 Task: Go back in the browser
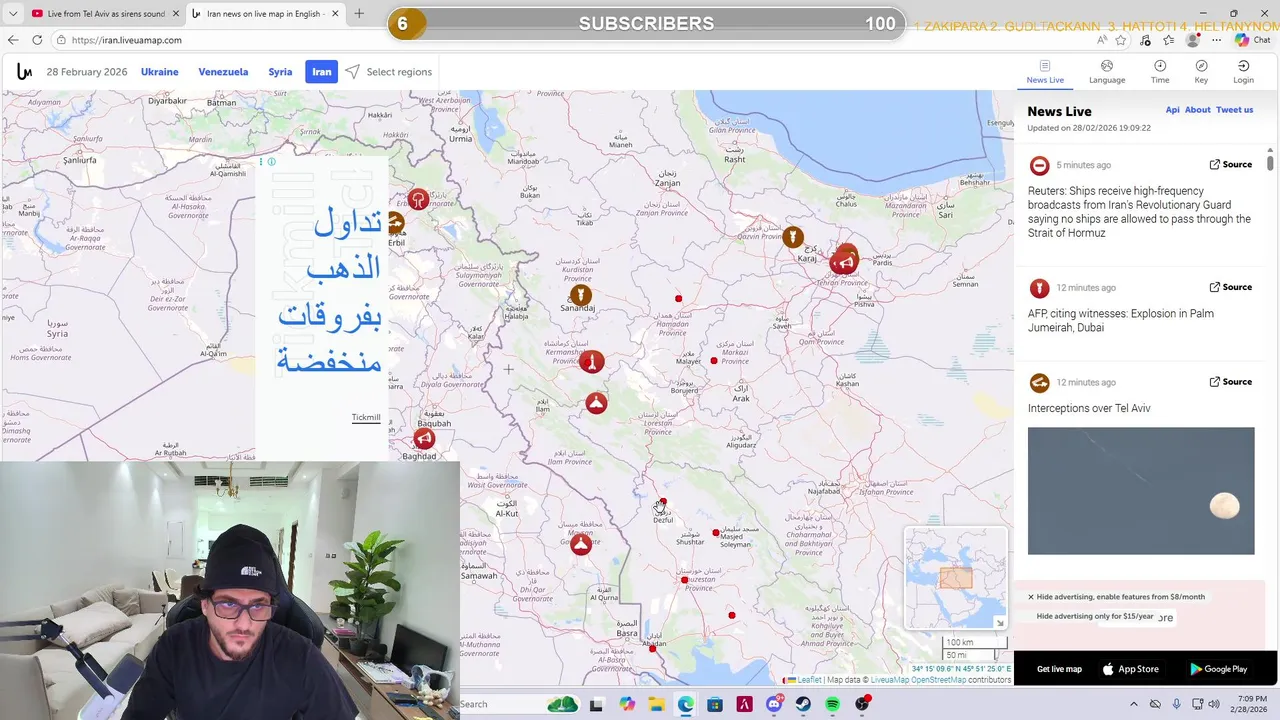tap(13, 40)
